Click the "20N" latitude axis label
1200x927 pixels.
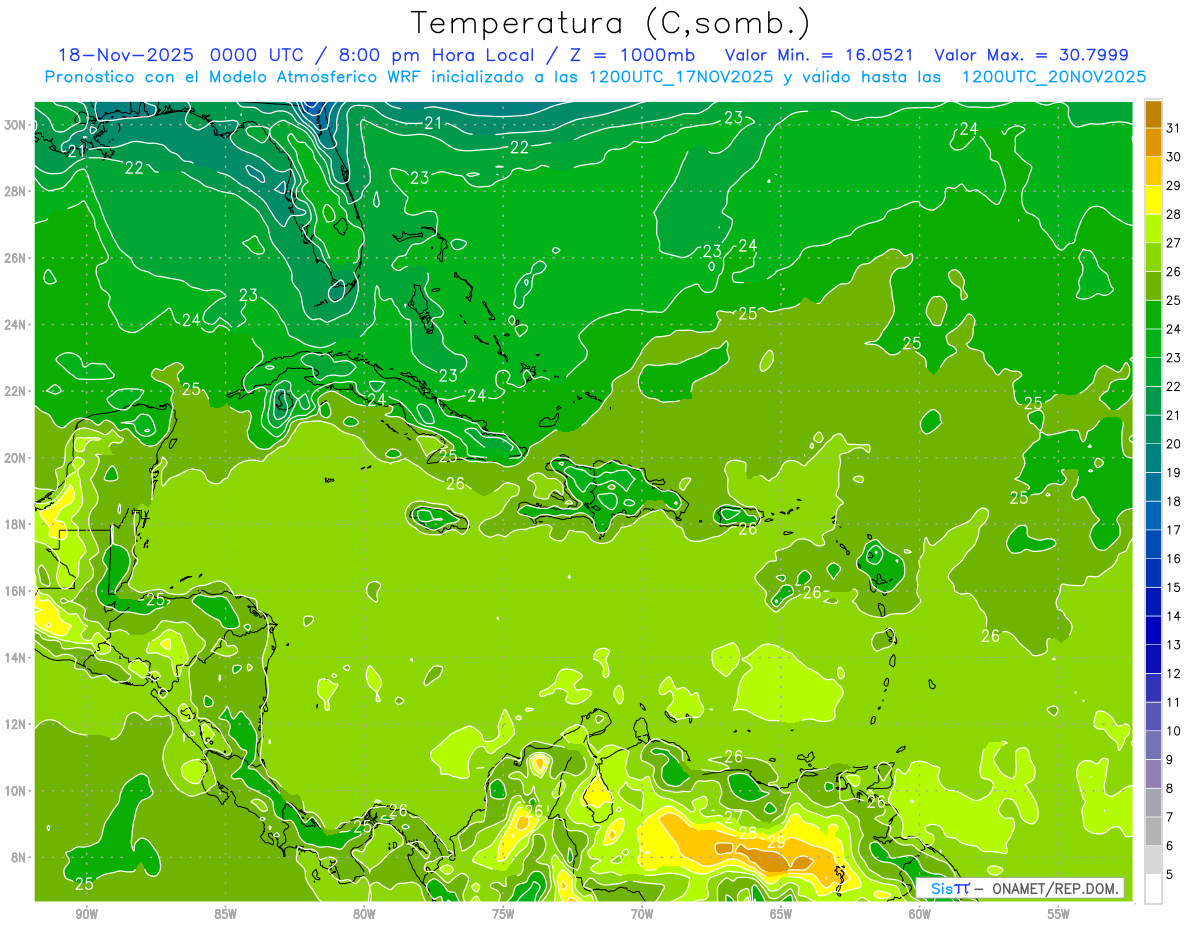pyautogui.click(x=15, y=457)
